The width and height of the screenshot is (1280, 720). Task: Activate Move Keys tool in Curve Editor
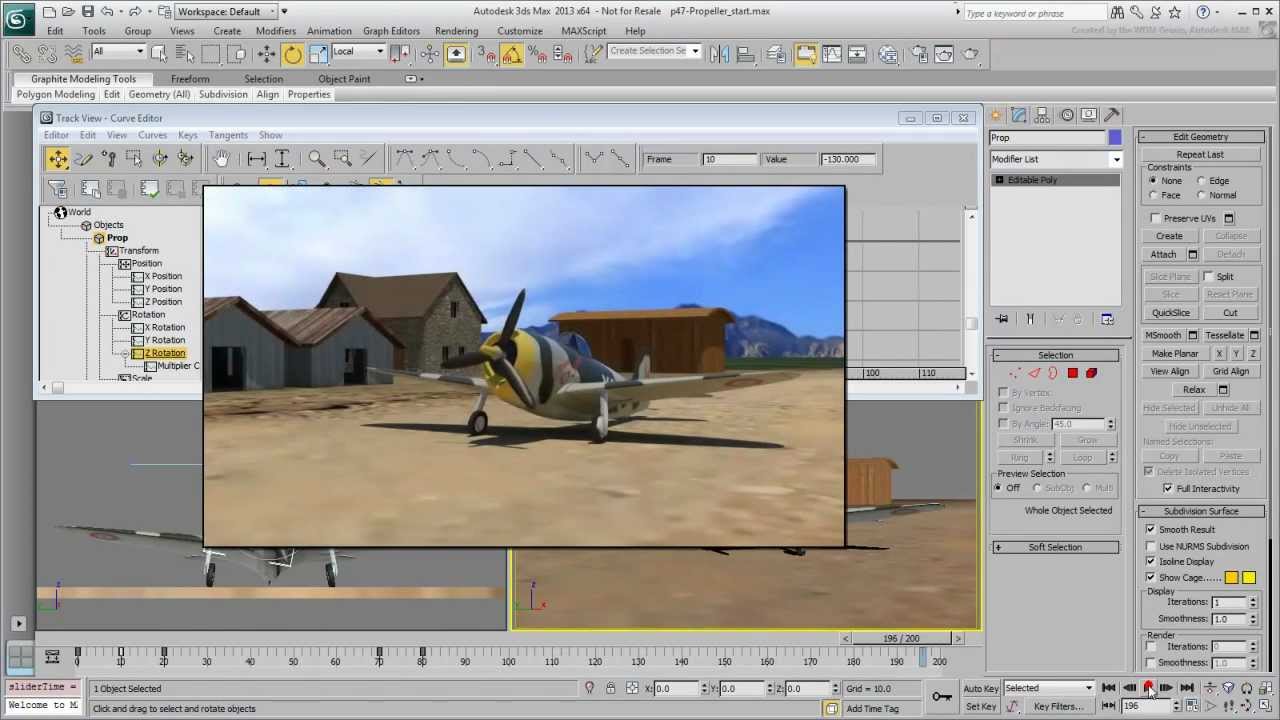pyautogui.click(x=57, y=159)
